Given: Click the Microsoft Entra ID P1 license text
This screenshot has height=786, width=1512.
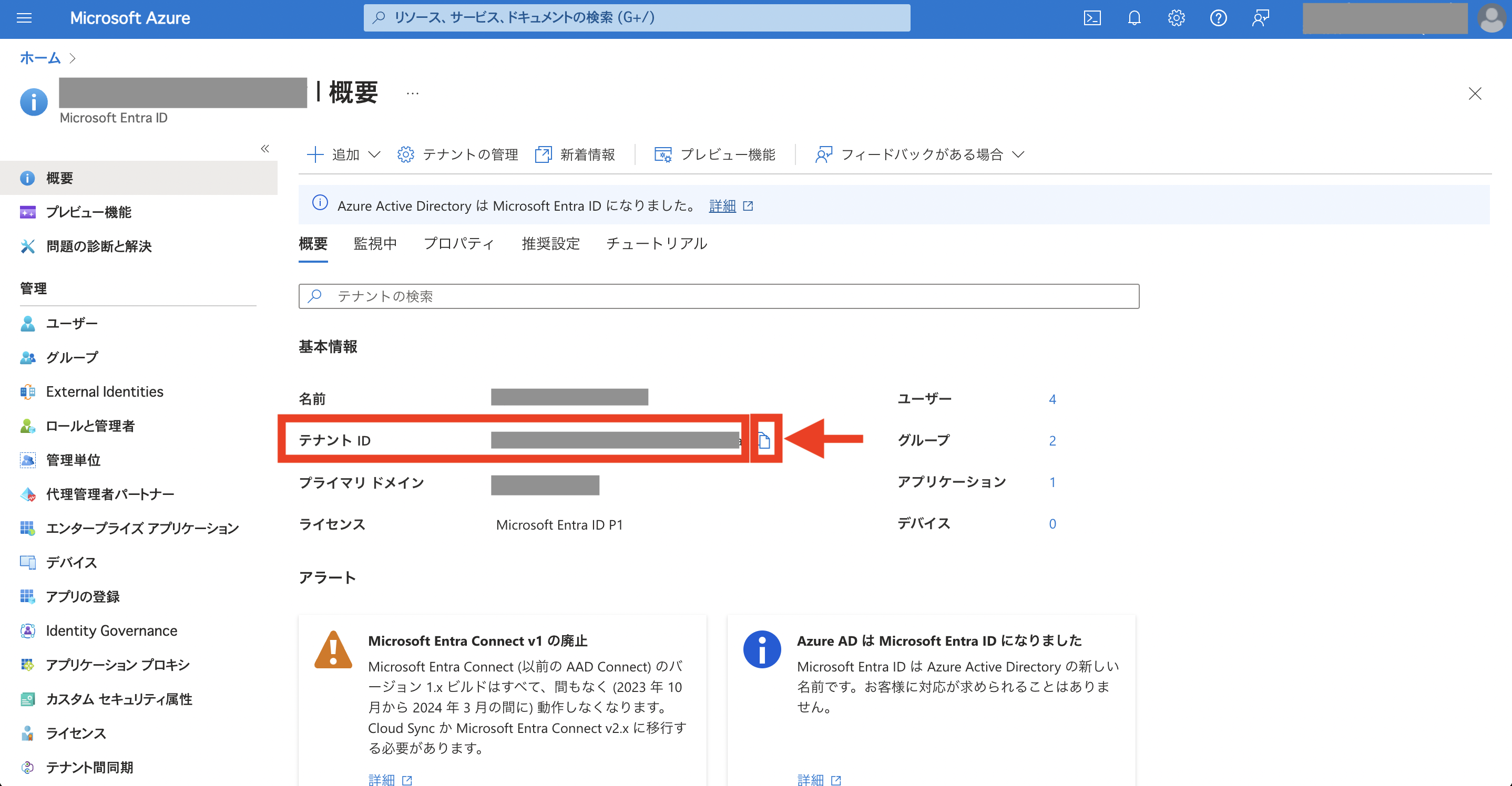Looking at the screenshot, I should pyautogui.click(x=559, y=524).
